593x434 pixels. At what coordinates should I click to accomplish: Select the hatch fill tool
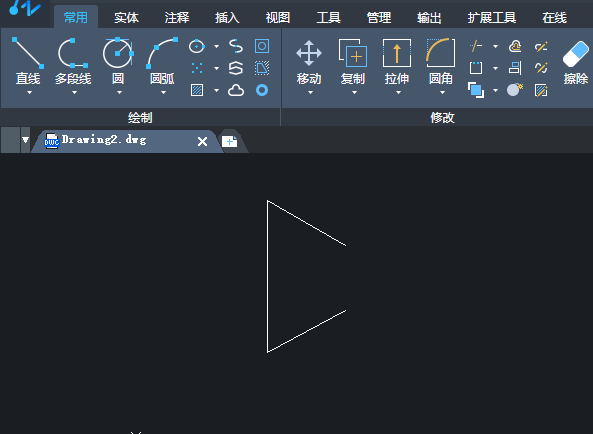pyautogui.click(x=197, y=90)
